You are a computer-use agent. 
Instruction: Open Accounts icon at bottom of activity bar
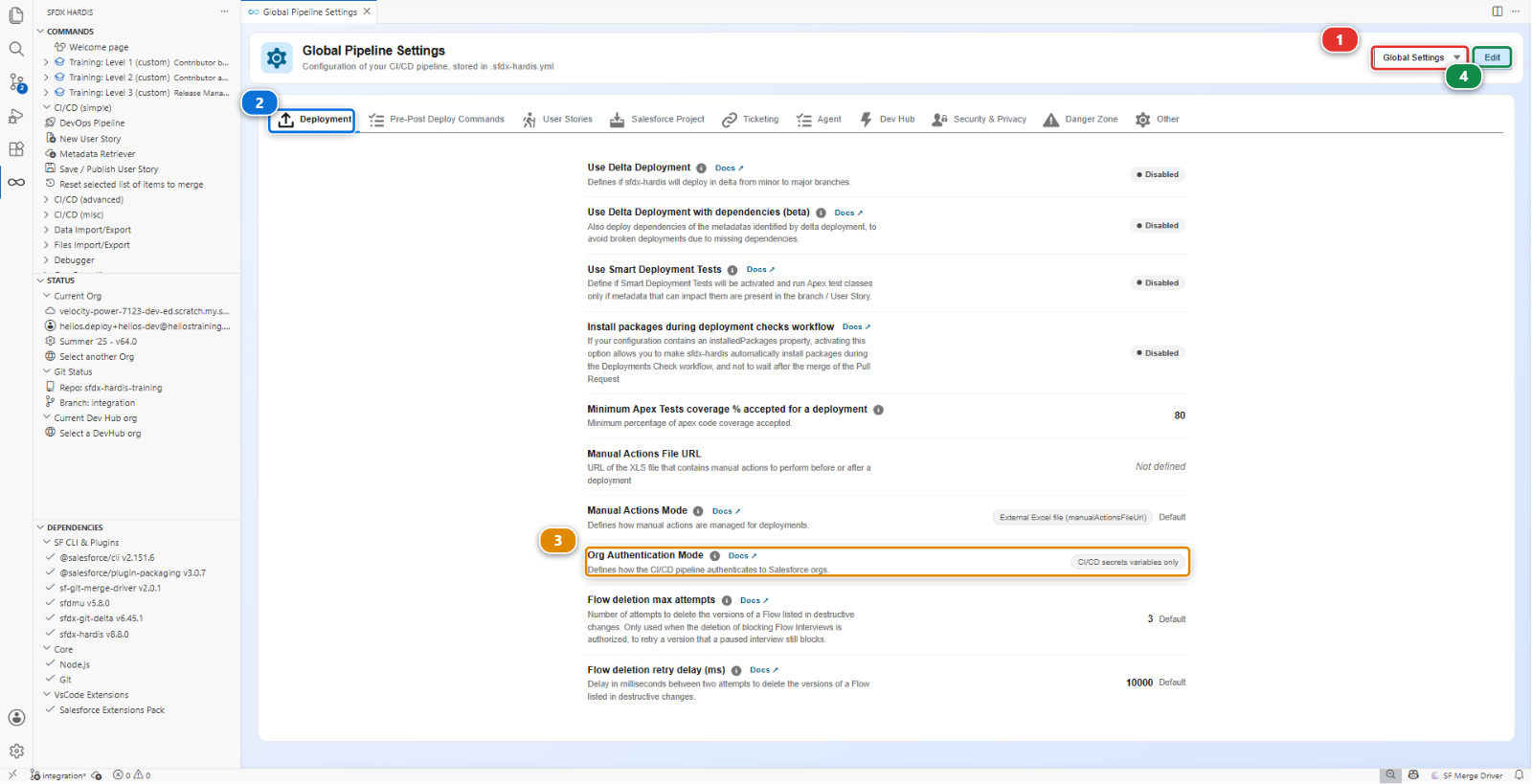(16, 717)
